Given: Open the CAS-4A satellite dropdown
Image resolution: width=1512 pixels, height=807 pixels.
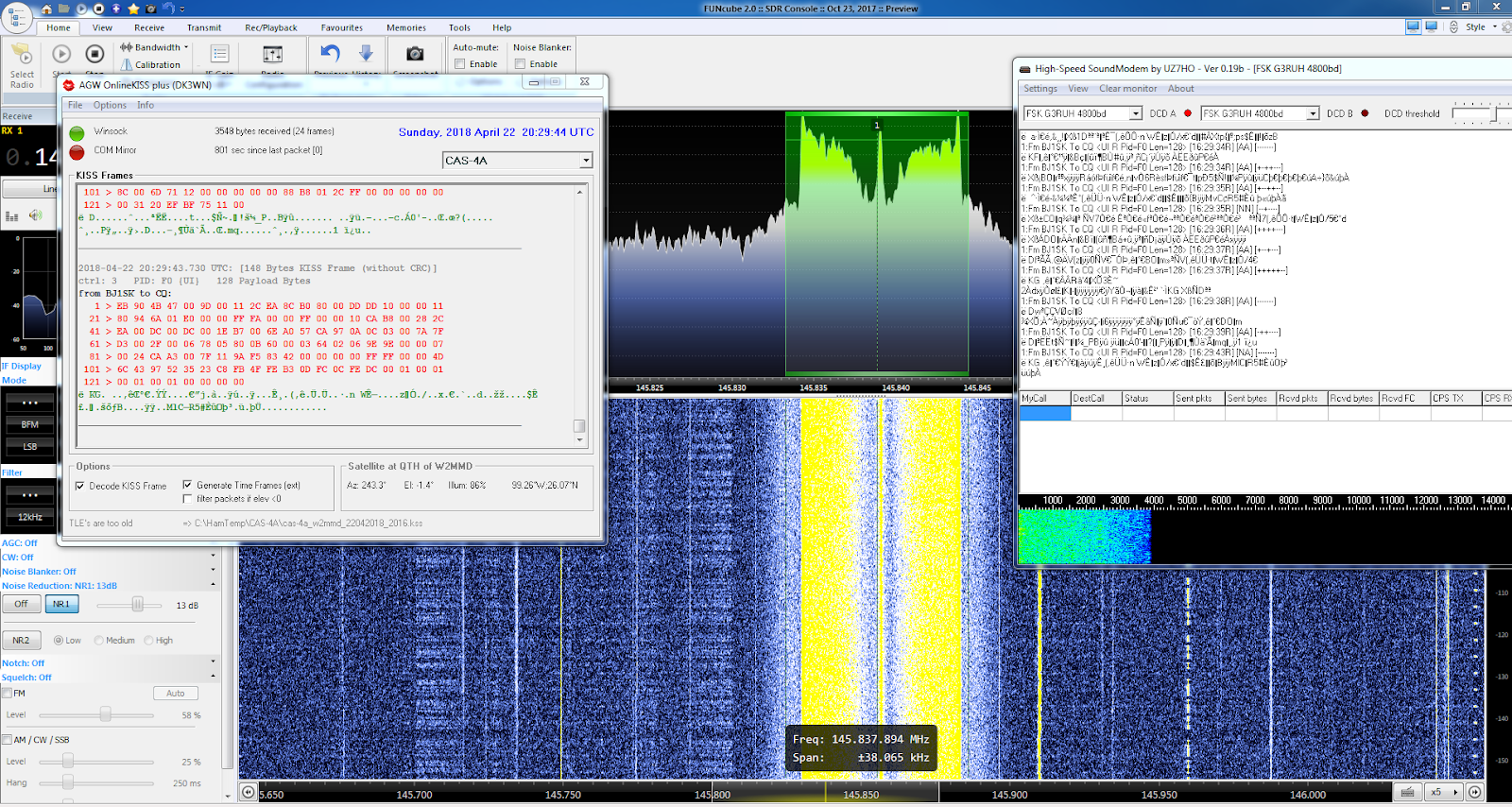Looking at the screenshot, I should click(x=586, y=161).
